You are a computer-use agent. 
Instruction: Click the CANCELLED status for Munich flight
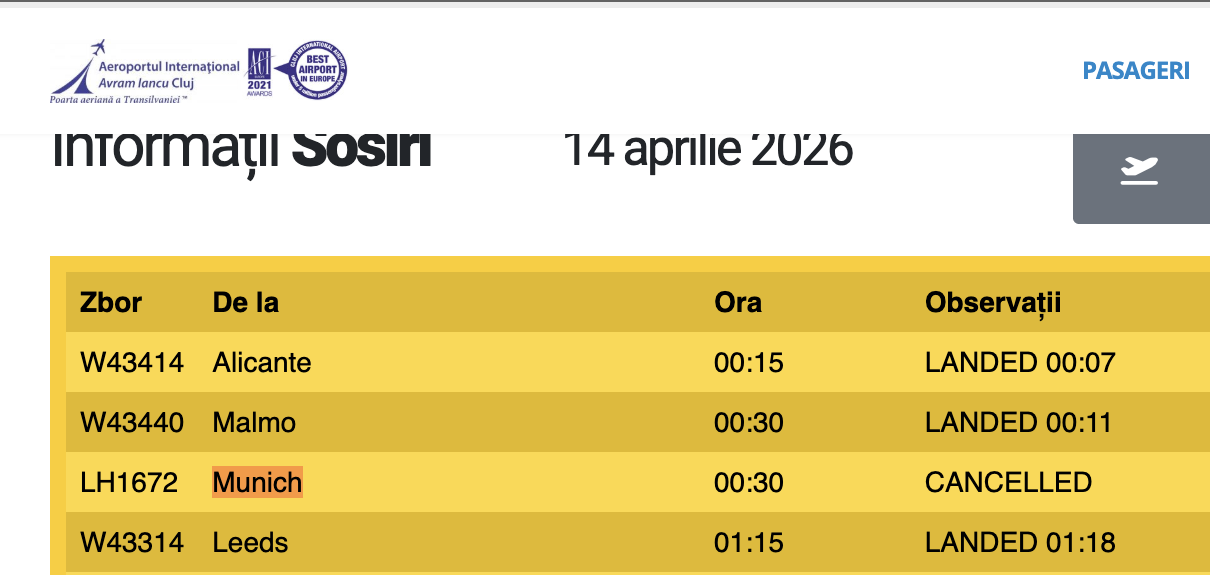click(x=1008, y=483)
